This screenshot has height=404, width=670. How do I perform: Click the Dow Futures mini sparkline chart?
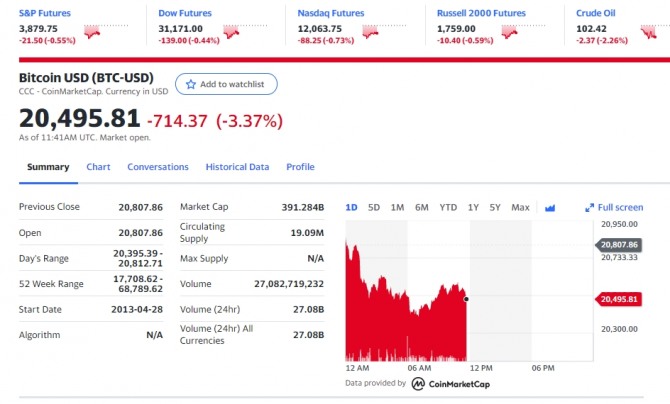tap(234, 32)
